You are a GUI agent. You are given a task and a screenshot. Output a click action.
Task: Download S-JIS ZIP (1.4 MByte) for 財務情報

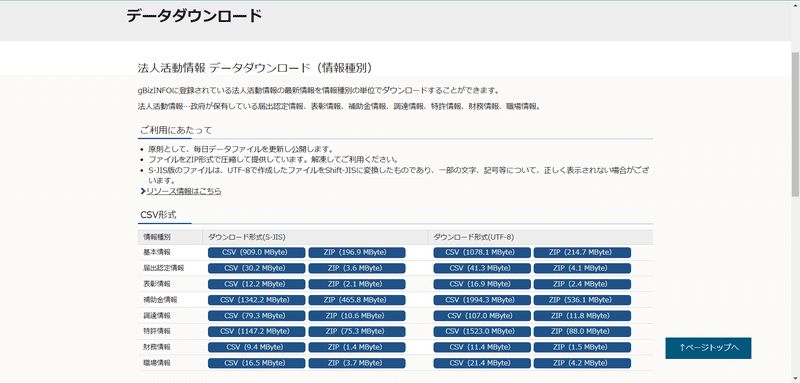[357, 347]
